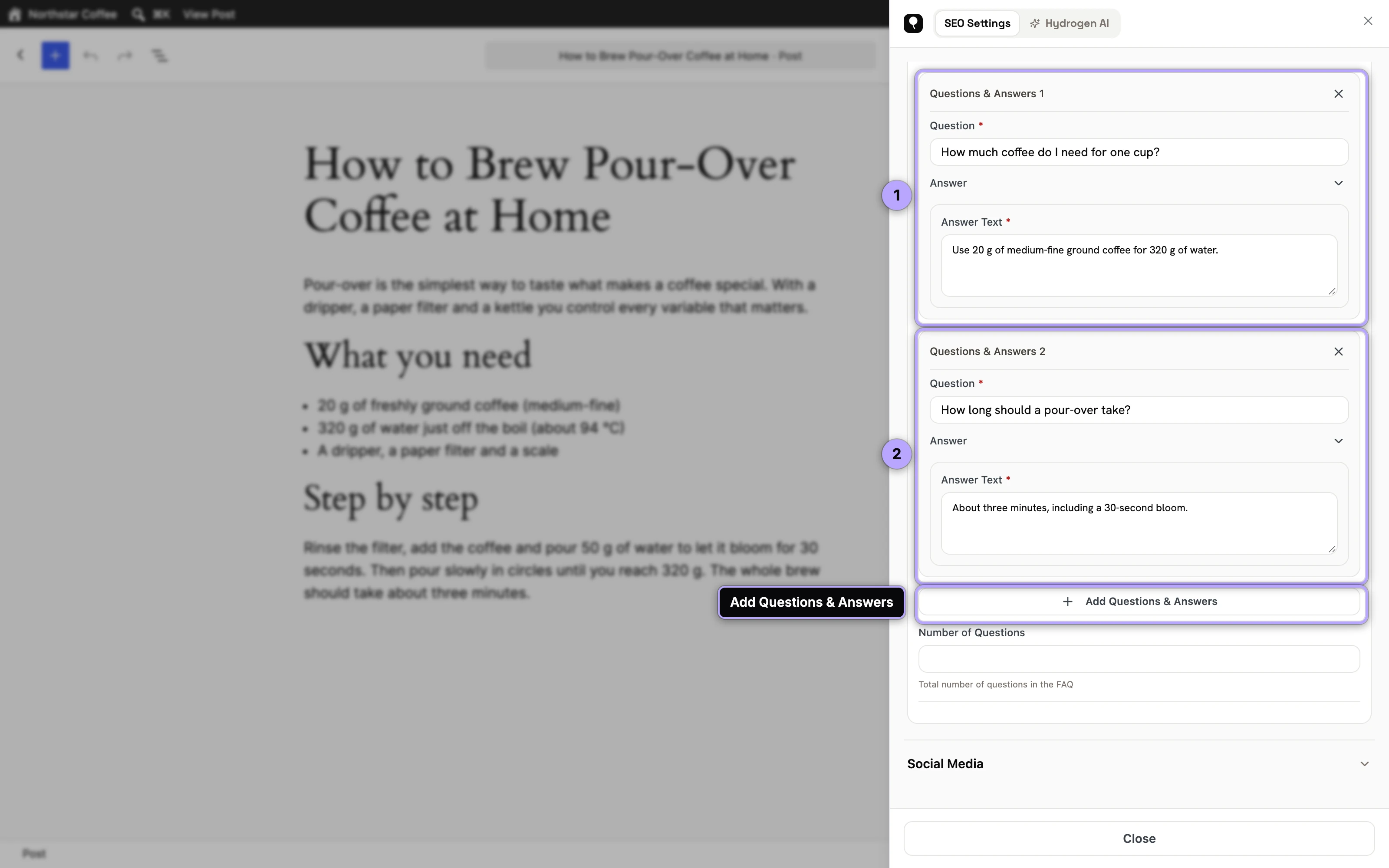Click the View Post link
The width and height of the screenshot is (1389, 868).
click(209, 14)
